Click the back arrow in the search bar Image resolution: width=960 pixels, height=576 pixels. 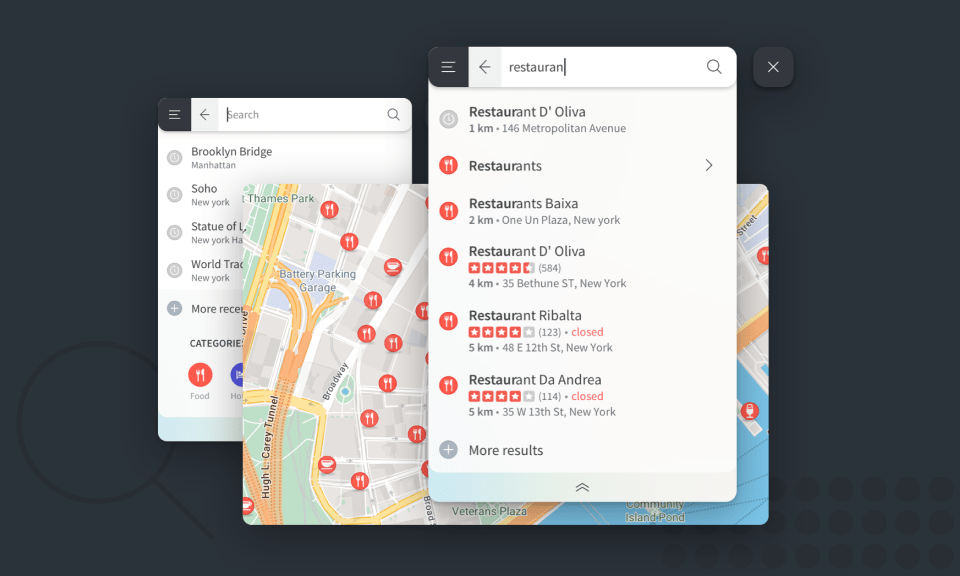point(484,66)
